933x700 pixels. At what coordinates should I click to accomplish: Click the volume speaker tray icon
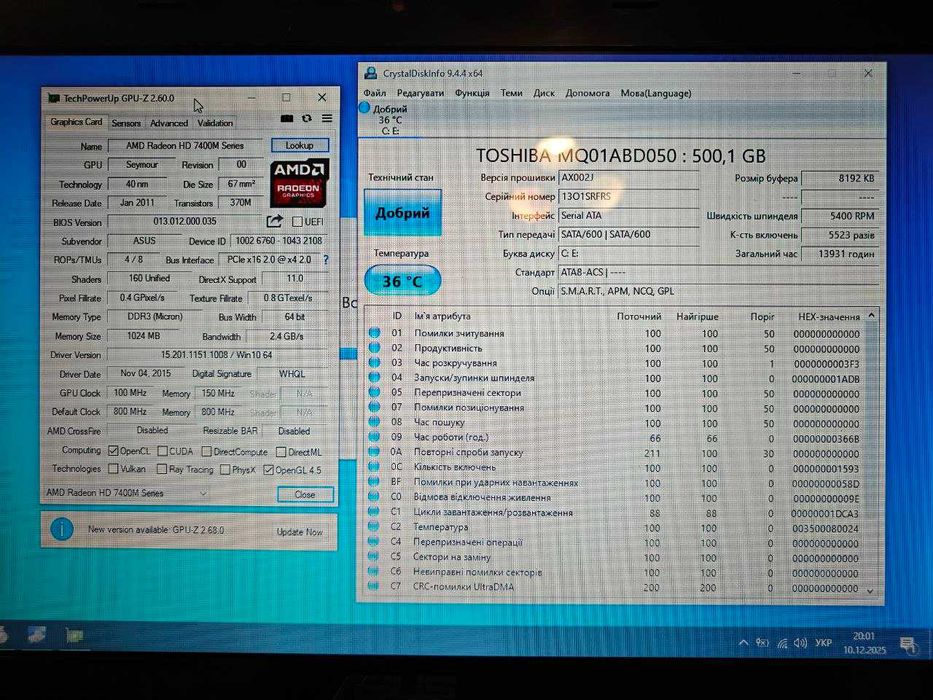800,643
